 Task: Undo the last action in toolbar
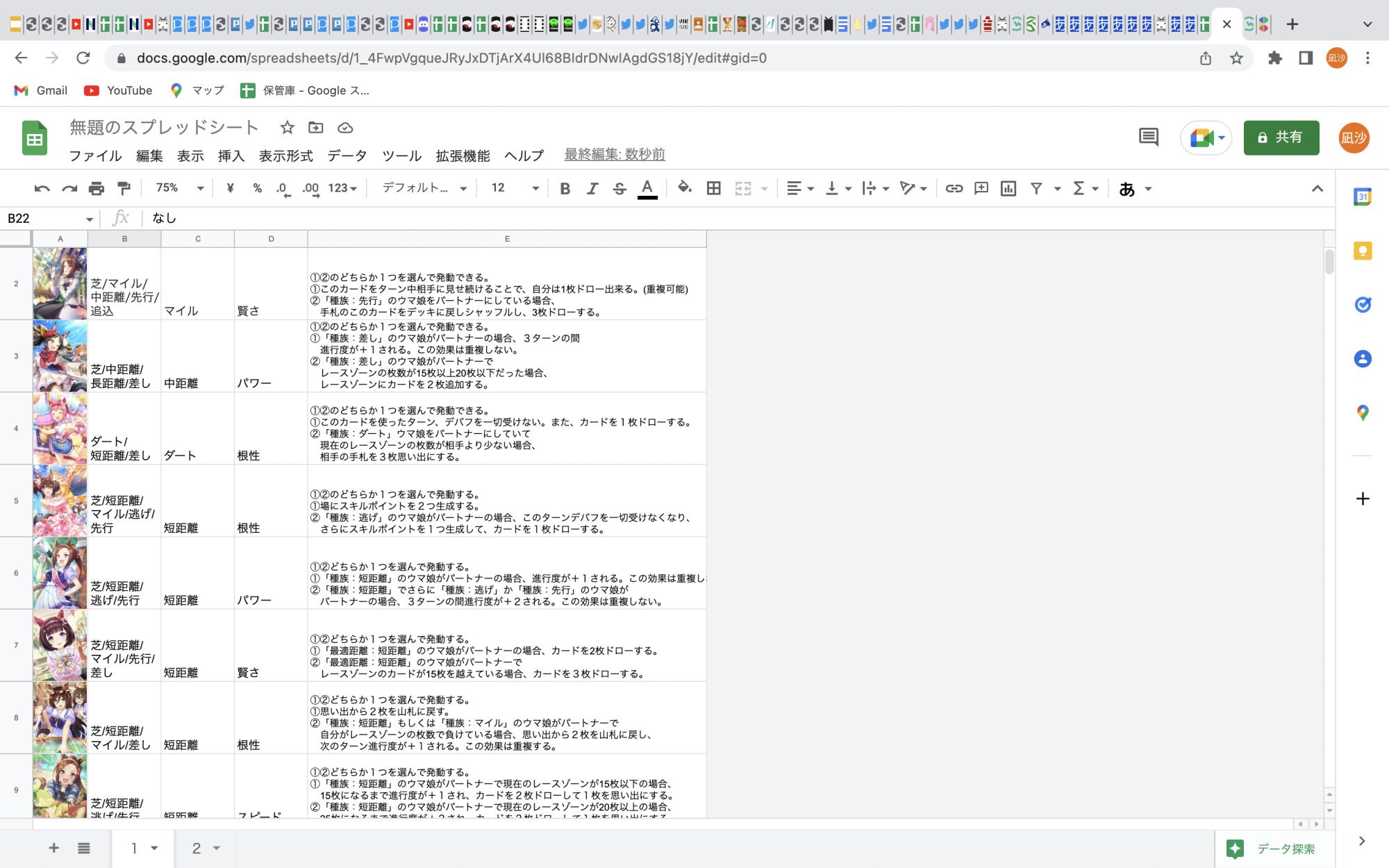[42, 188]
